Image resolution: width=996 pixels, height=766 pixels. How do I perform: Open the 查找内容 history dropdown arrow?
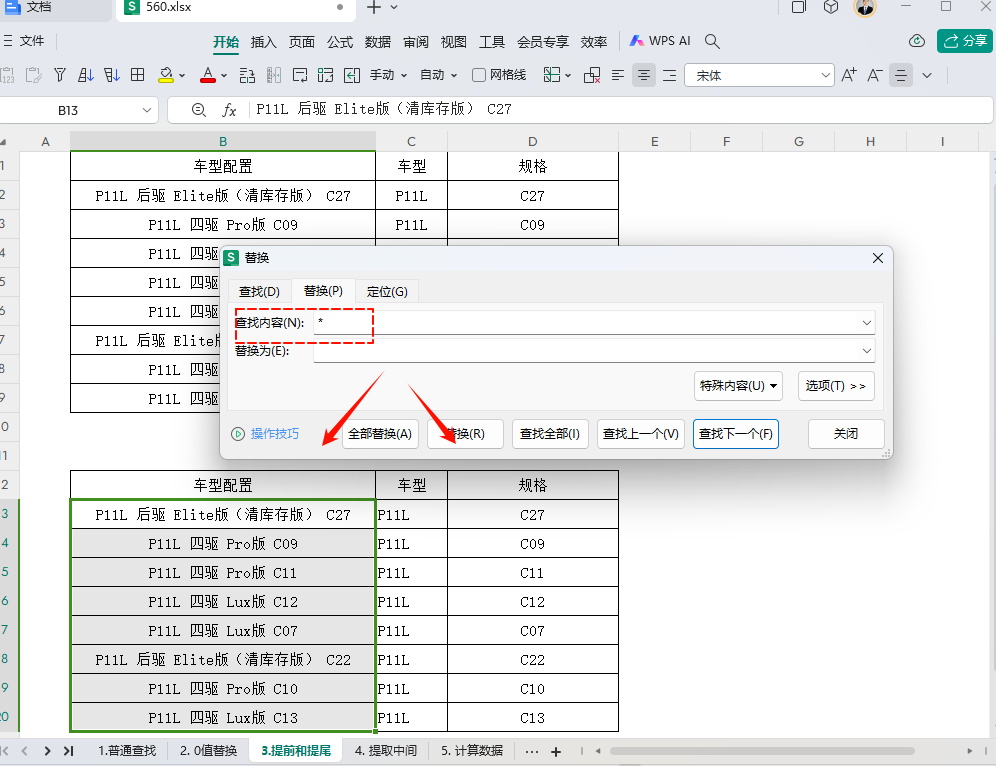click(x=866, y=323)
